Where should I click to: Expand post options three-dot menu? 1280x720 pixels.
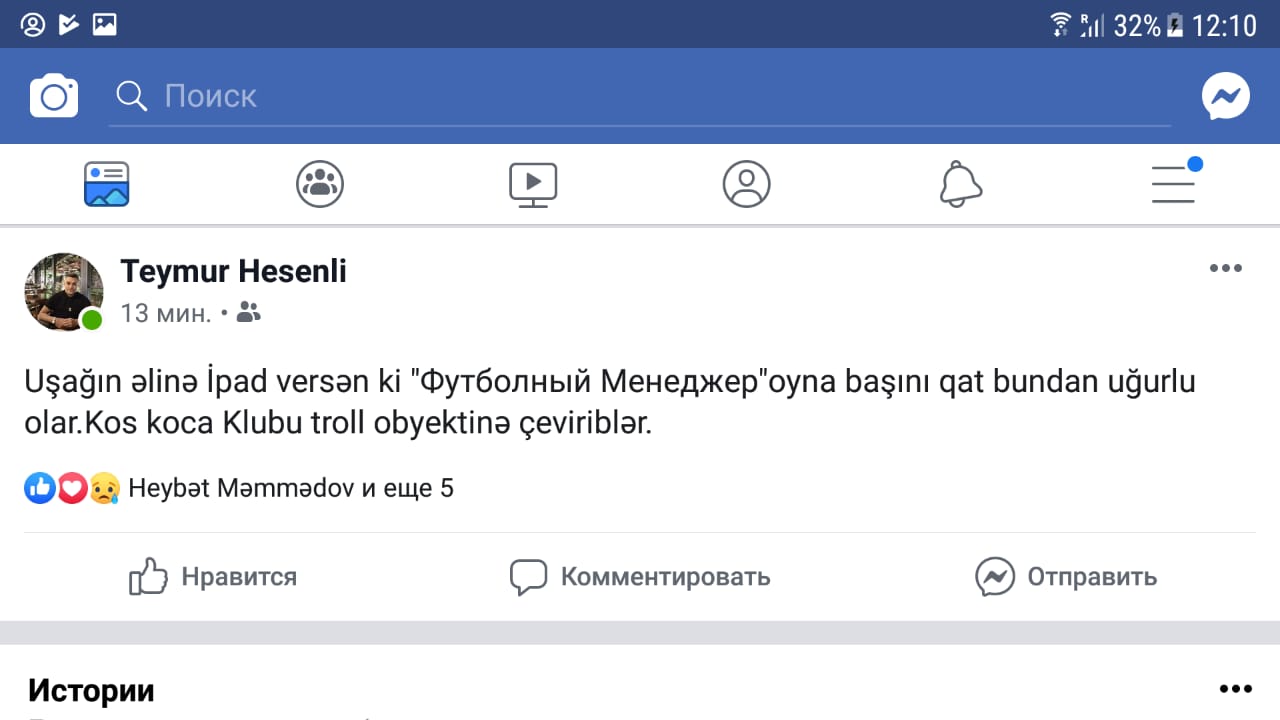click(1225, 268)
